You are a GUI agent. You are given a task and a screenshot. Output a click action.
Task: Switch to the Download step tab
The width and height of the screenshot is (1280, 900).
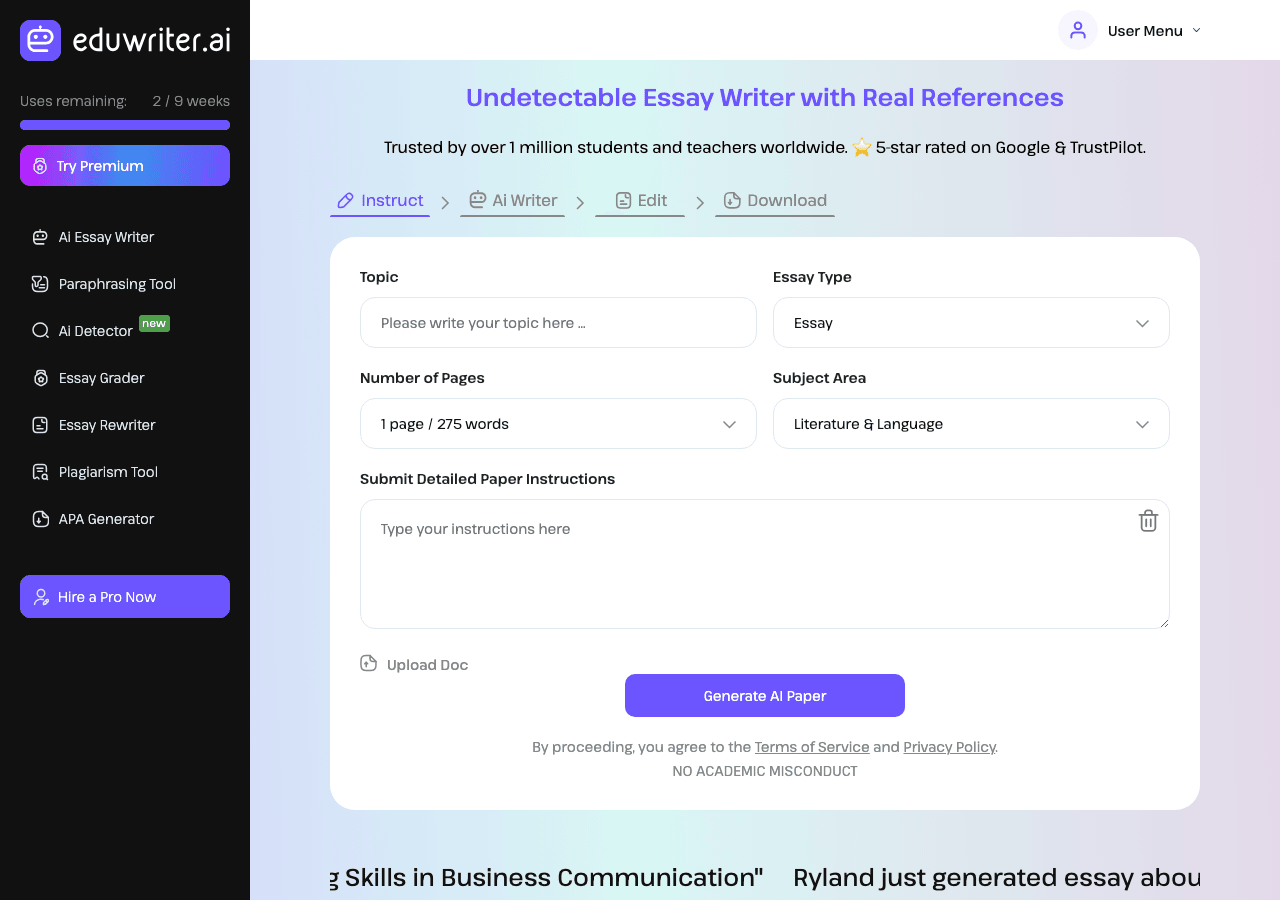pyautogui.click(x=775, y=201)
